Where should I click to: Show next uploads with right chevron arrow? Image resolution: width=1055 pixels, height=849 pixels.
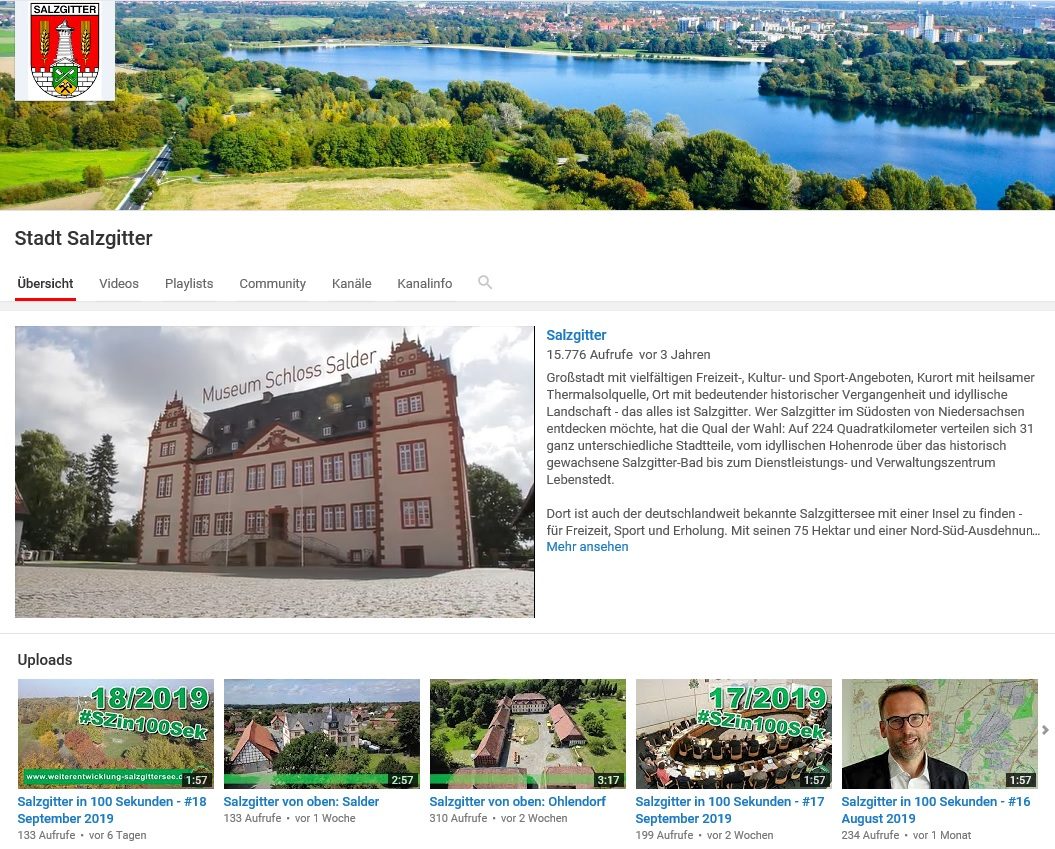pos(1045,730)
